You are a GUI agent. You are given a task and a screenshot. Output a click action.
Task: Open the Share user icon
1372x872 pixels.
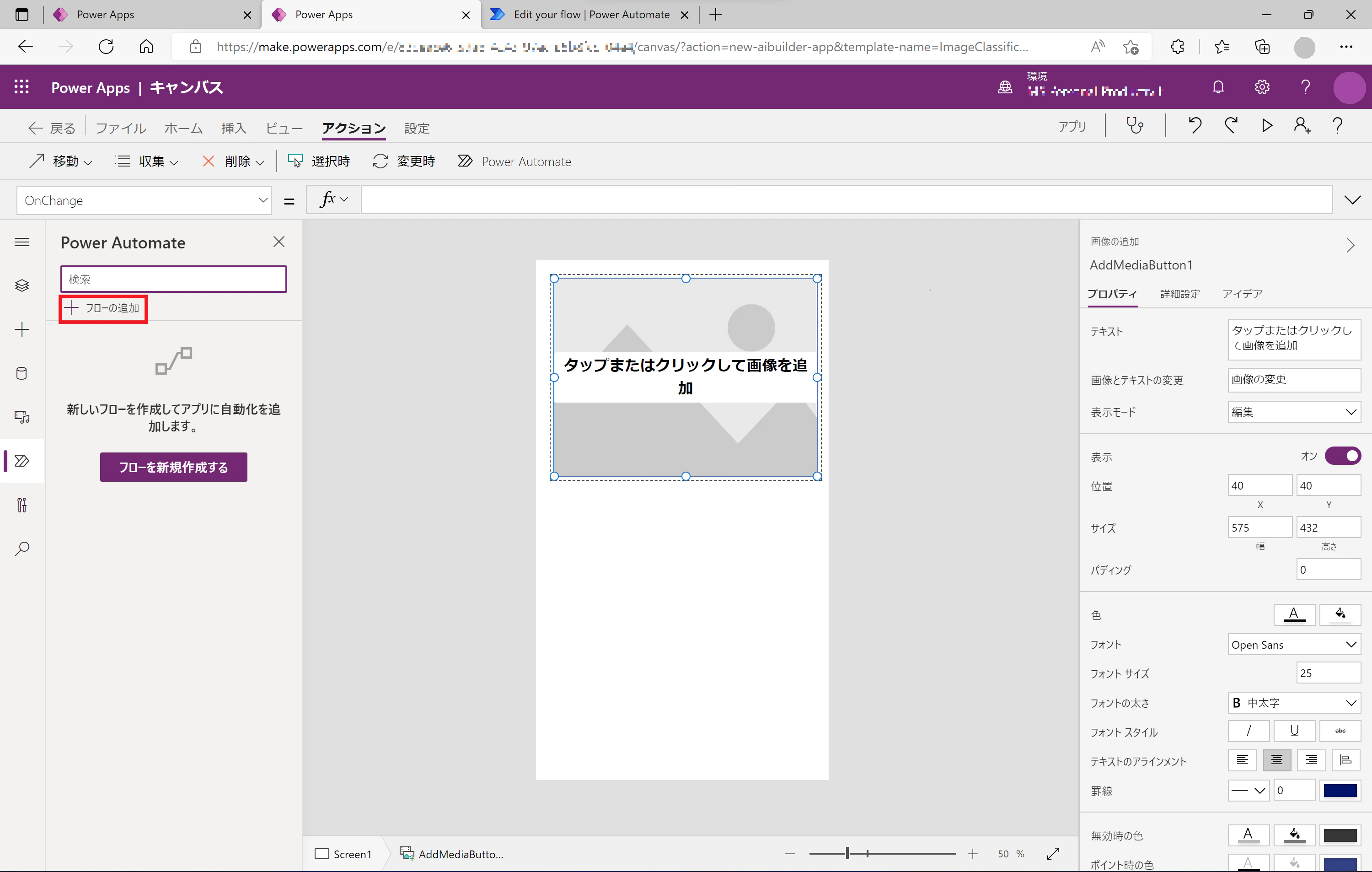pos(1302,125)
